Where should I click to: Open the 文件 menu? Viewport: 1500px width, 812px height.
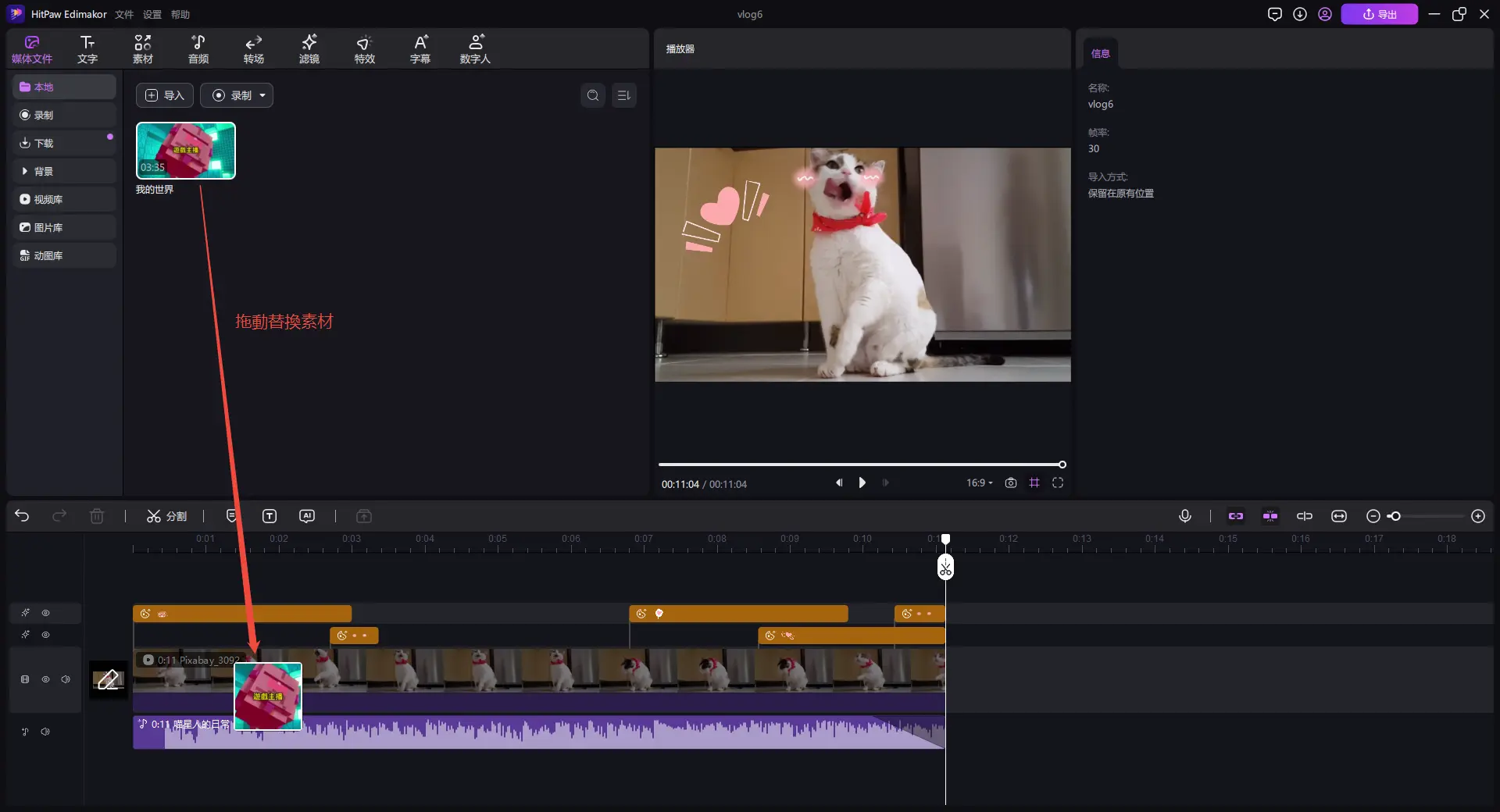click(x=124, y=14)
